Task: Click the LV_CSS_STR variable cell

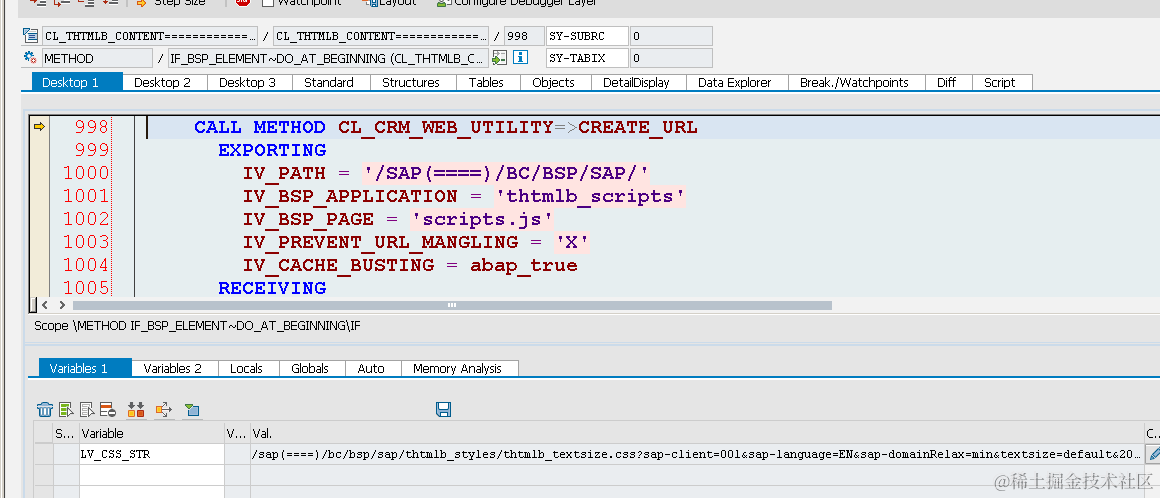Action: (152, 454)
